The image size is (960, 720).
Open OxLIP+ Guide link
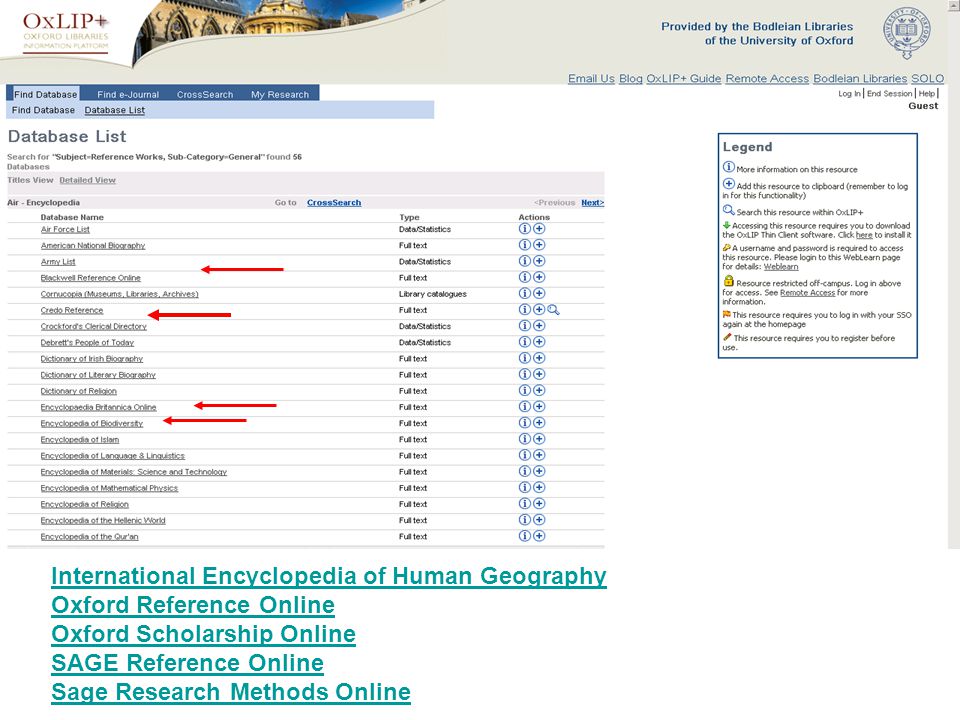point(684,78)
